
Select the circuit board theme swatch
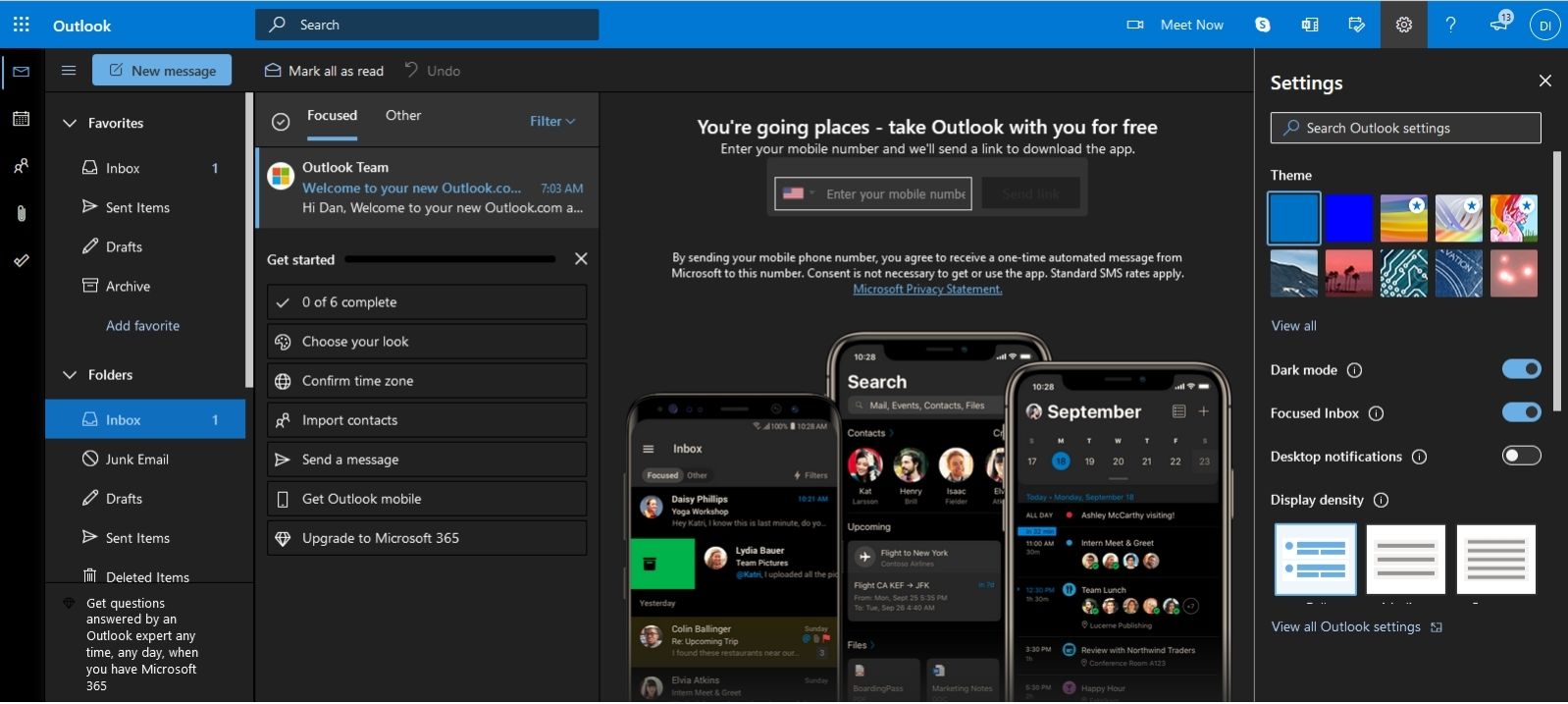point(1404,273)
